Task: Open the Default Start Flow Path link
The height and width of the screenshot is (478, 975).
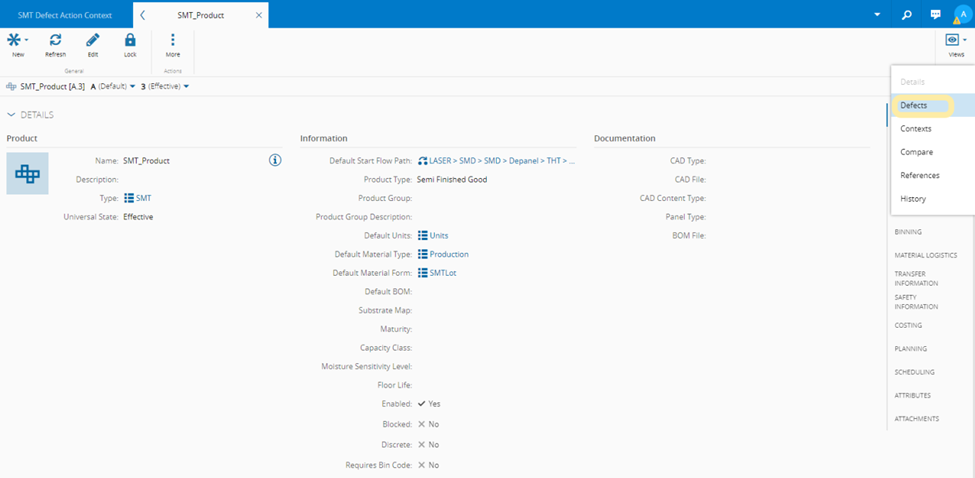Action: click(496, 160)
